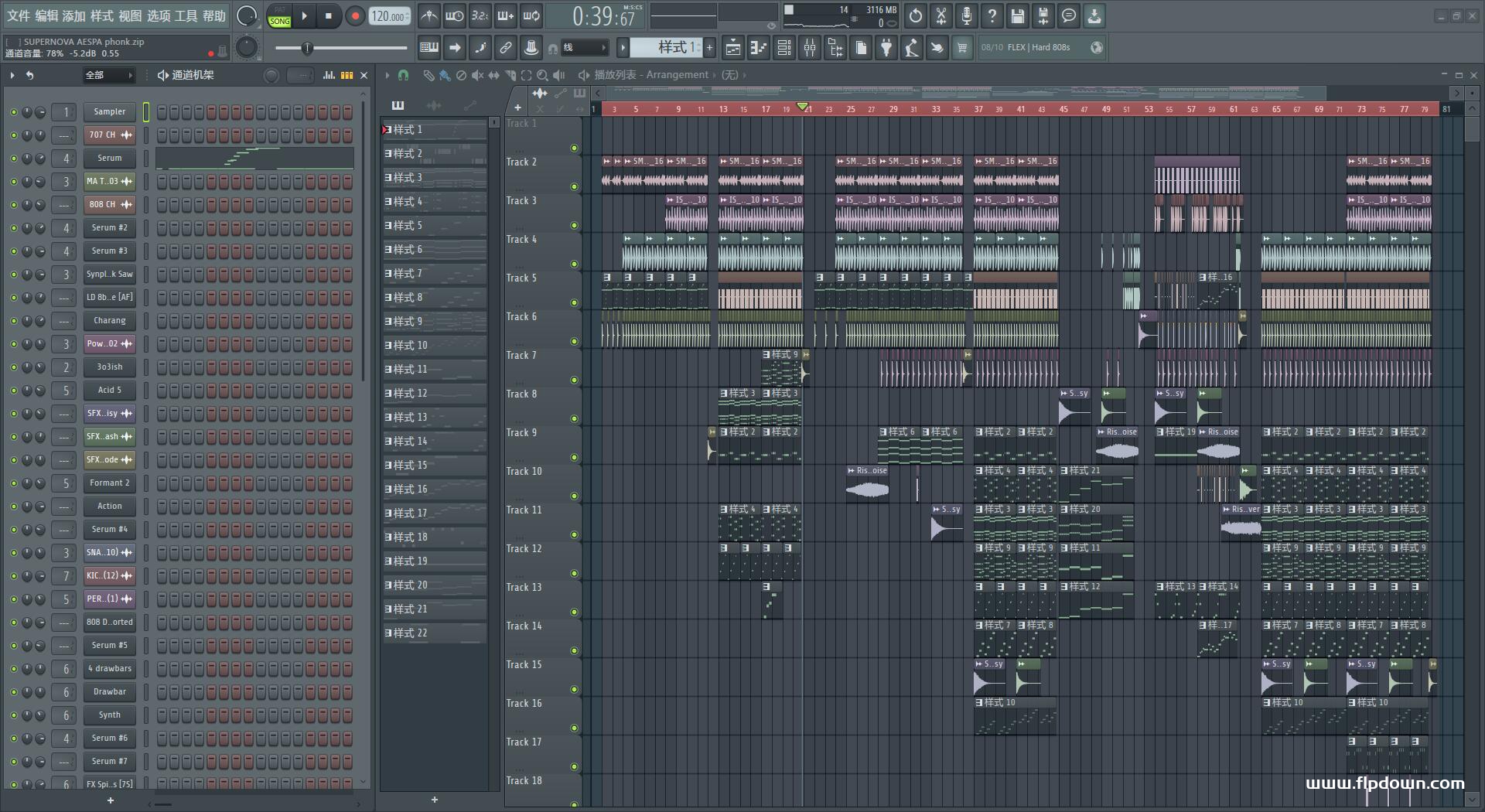Open the plugin picker plug icon
The width and height of the screenshot is (1485, 812).
pyautogui.click(x=886, y=48)
